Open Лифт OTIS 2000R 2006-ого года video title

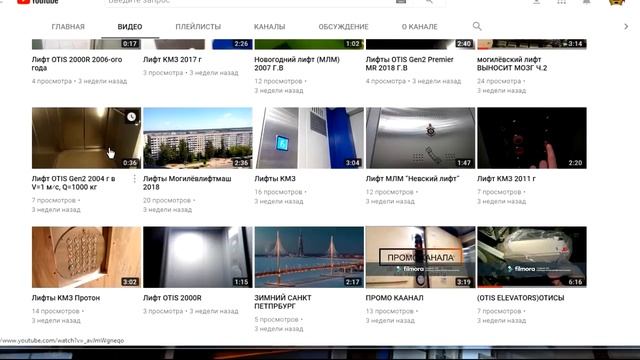(x=77, y=64)
